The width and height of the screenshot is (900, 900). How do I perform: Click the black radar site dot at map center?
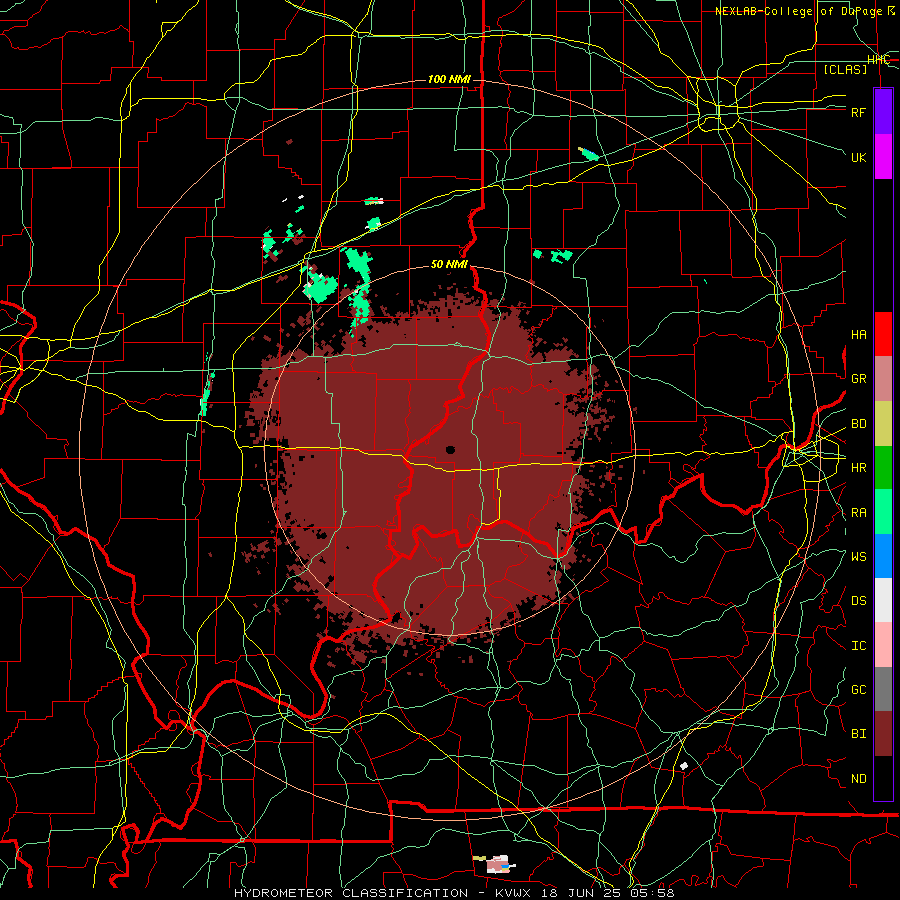point(450,450)
